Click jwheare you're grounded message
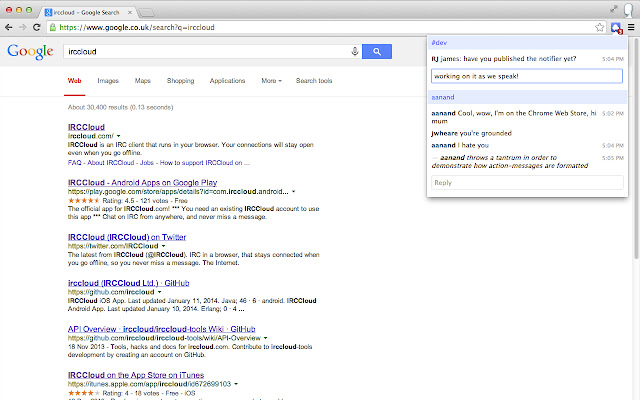This screenshot has width=640, height=400. (x=471, y=133)
